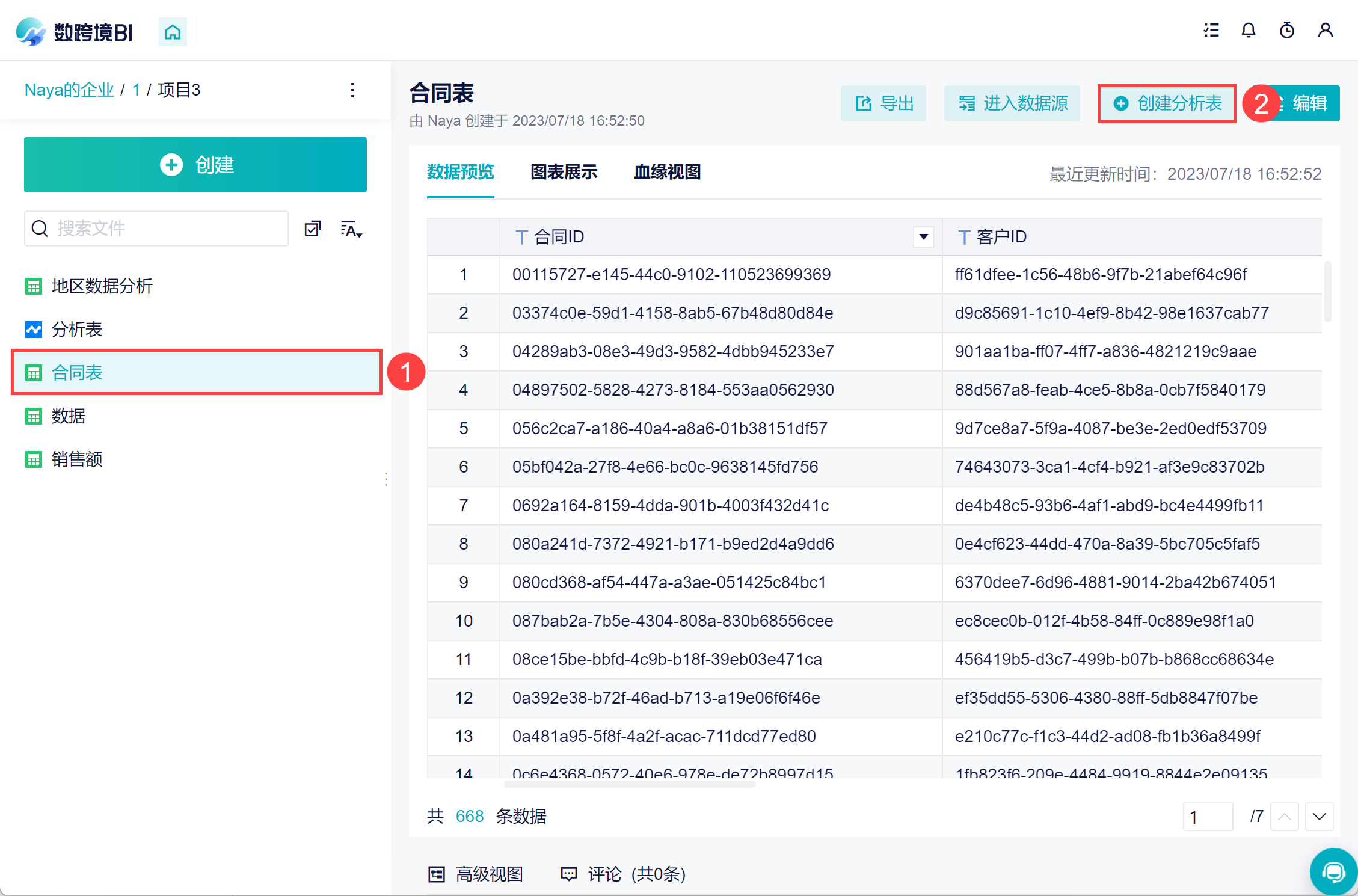
Task: Toggle the multi-select checkbox icon
Action: tap(313, 229)
